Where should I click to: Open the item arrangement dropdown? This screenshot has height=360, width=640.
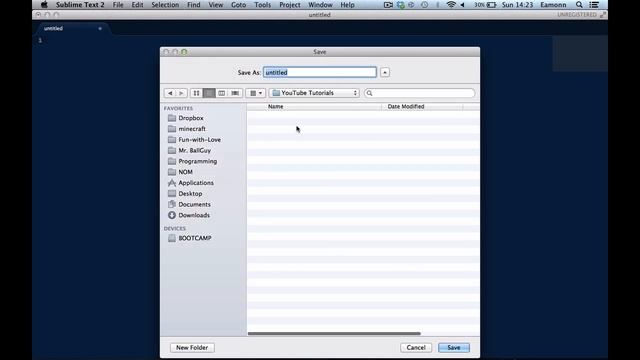(256, 93)
